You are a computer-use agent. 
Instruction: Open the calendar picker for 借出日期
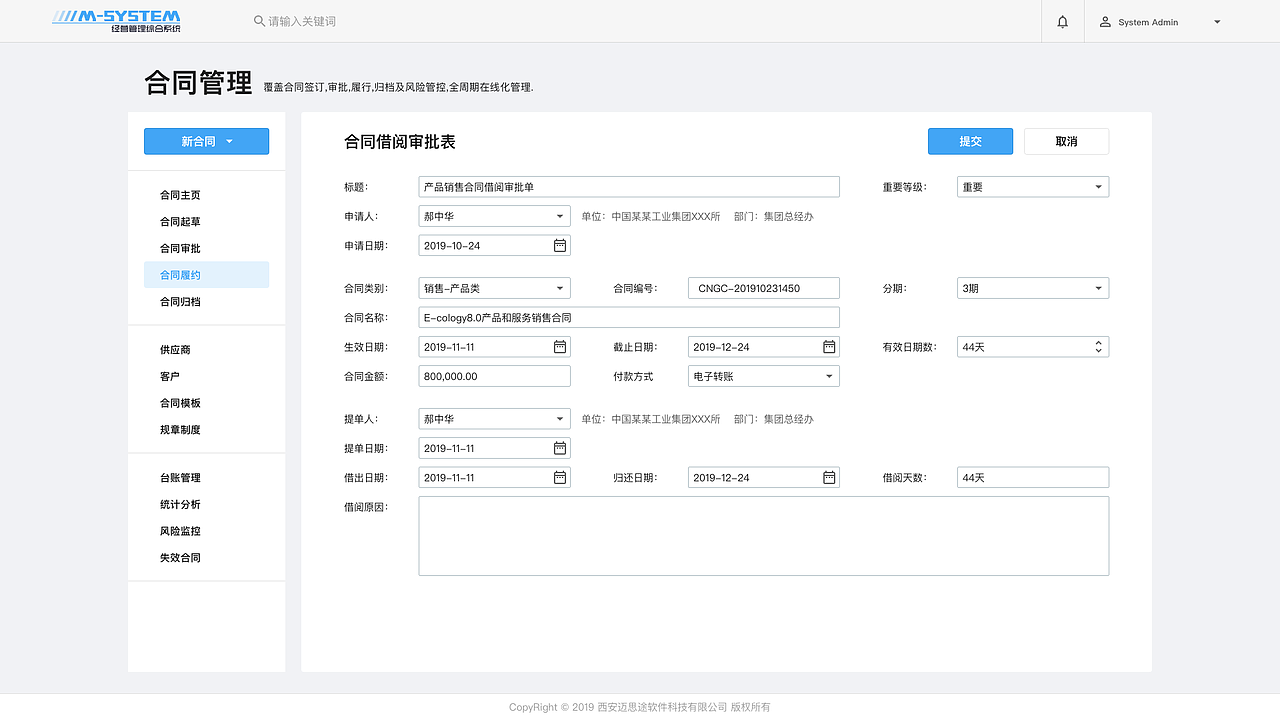tap(559, 477)
